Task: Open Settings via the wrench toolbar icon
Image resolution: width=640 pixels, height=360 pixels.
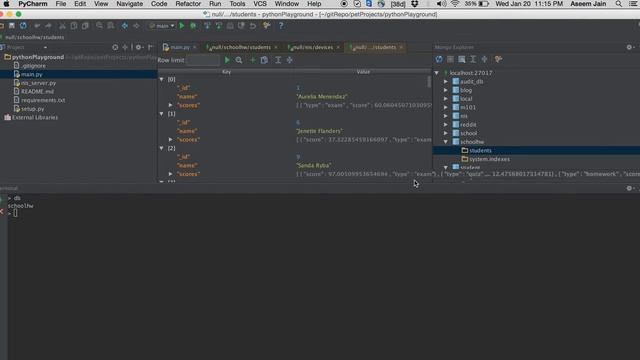Action: pyautogui.click(x=267, y=26)
